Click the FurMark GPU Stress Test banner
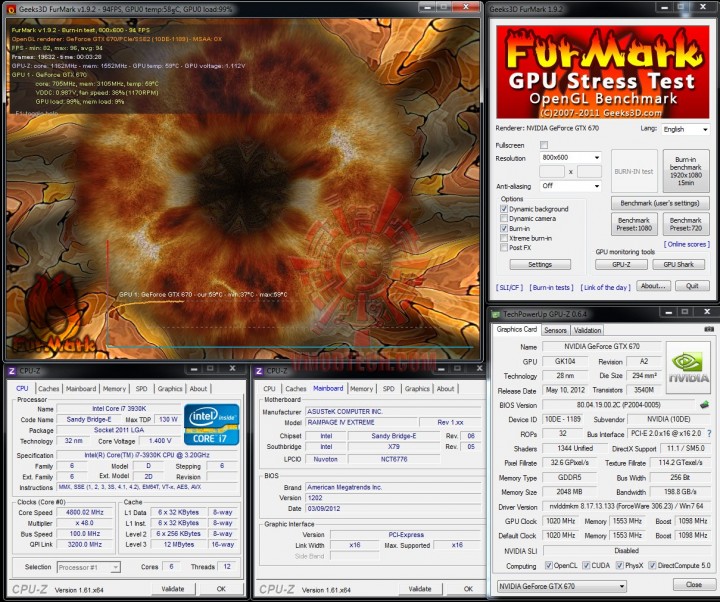The height and width of the screenshot is (602, 720). coord(602,72)
